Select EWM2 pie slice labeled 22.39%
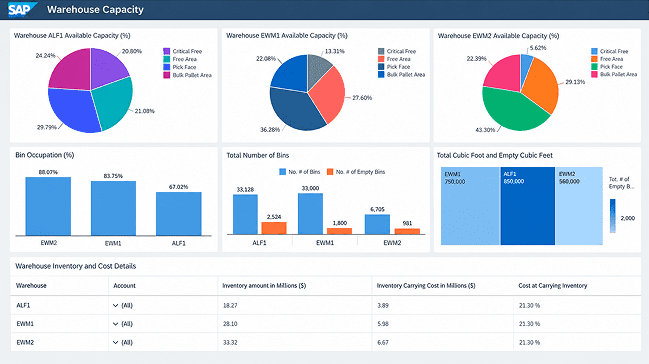649x364 pixels. 504,74
